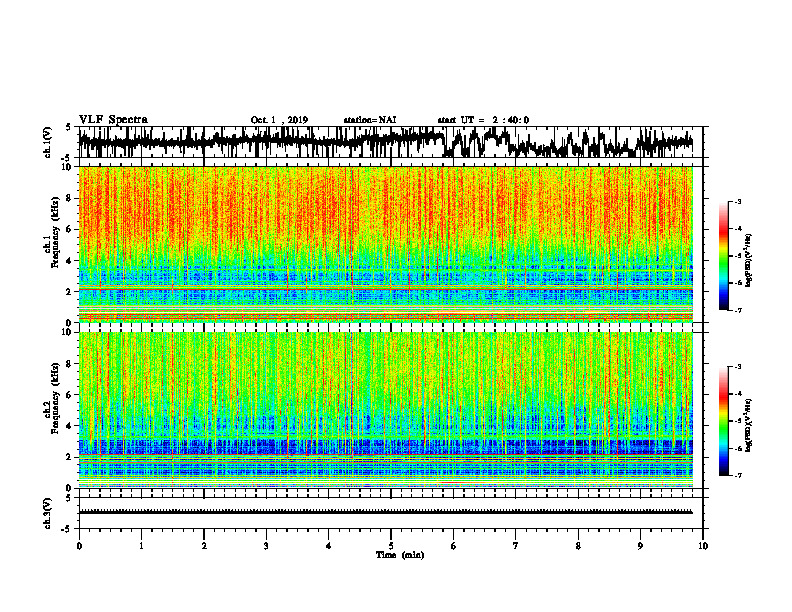The image size is (792, 612).
Task: Click the 'start UT = 2:40:0' header text
Action: pyautogui.click(x=483, y=120)
